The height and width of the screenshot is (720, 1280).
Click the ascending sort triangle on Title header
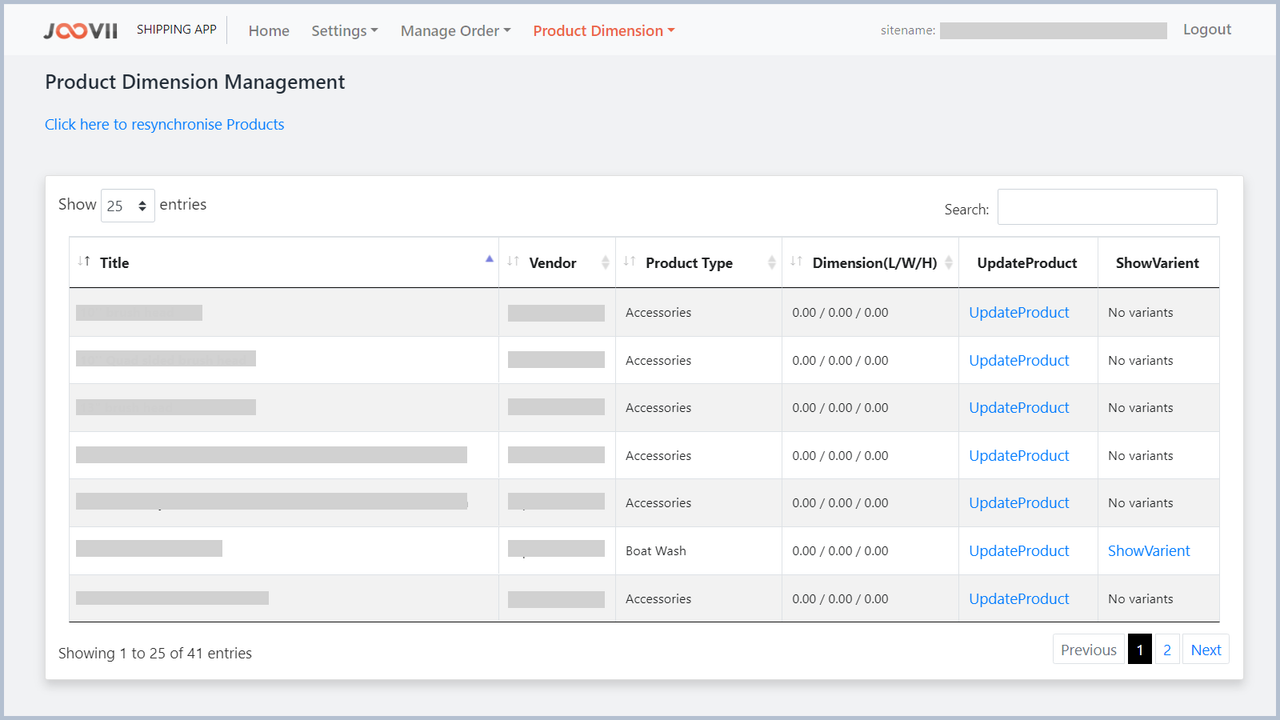489,256
